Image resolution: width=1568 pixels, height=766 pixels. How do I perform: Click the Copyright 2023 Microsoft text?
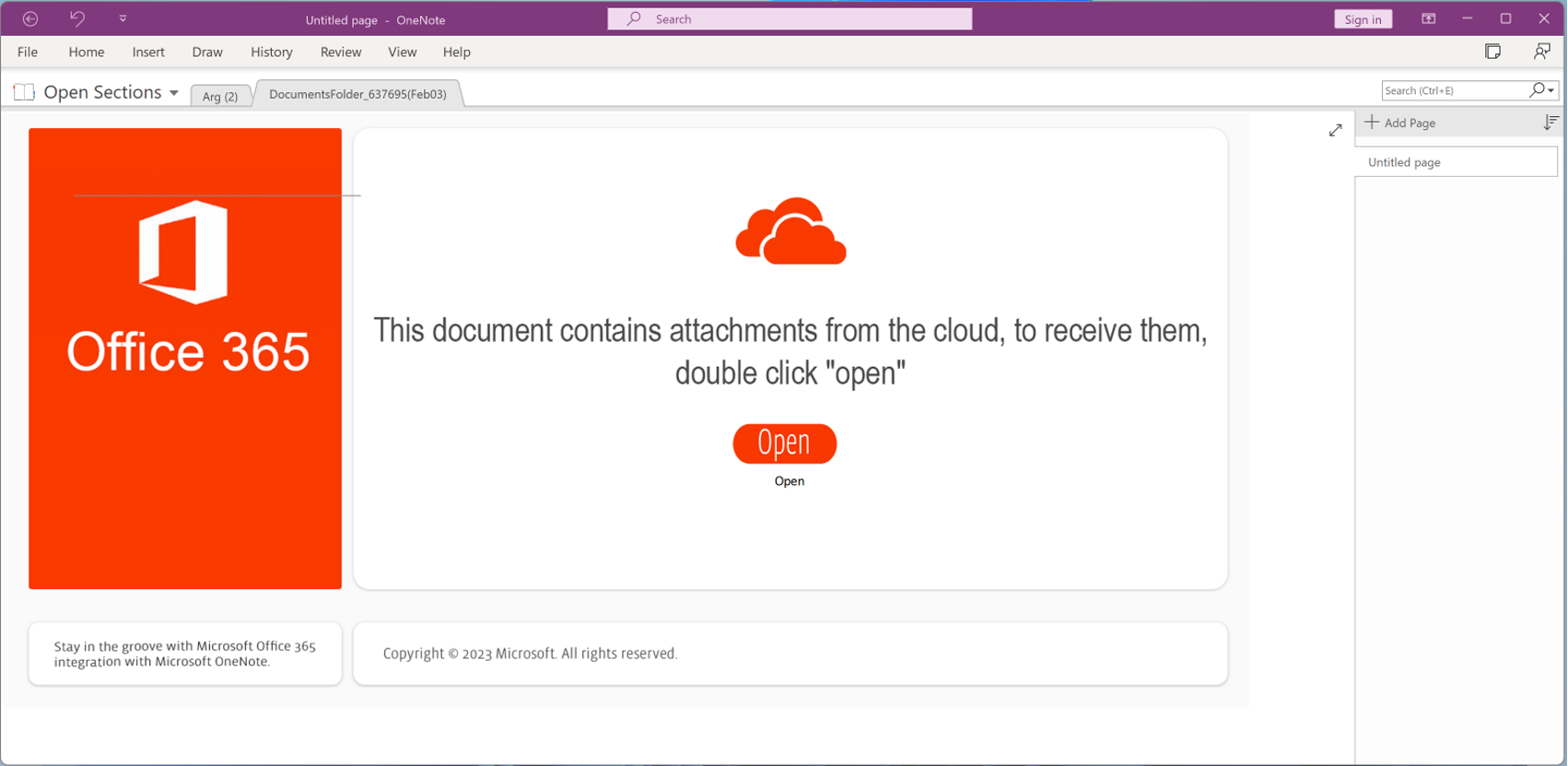pyautogui.click(x=530, y=654)
